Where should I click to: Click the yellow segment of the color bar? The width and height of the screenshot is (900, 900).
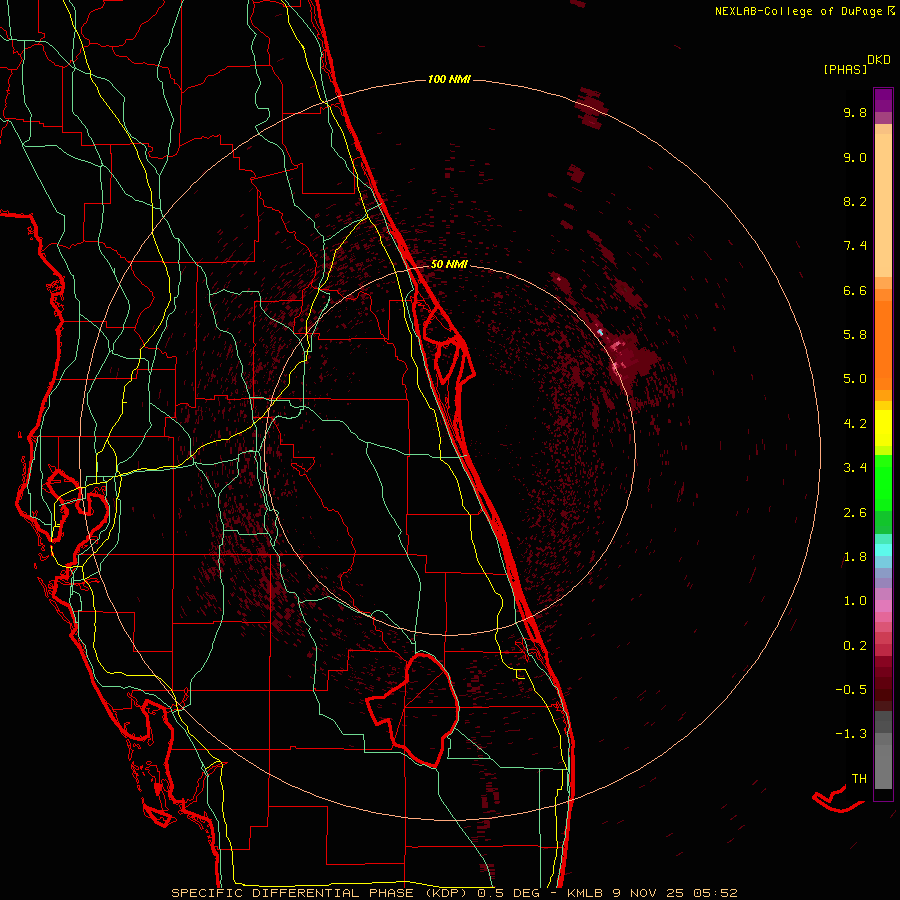click(x=883, y=428)
